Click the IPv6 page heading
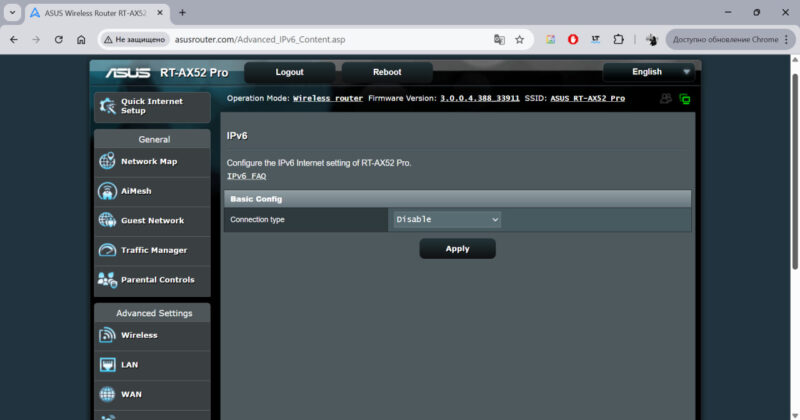Image resolution: width=800 pixels, height=420 pixels. coord(237,136)
